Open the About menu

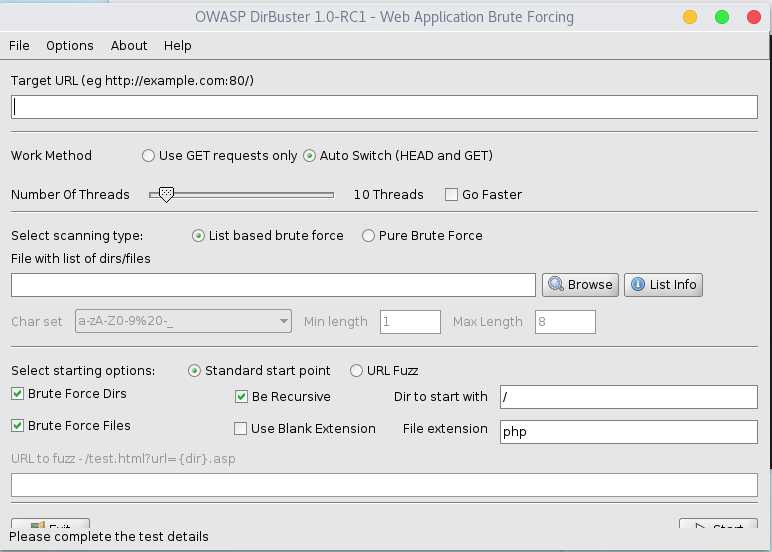[129, 46]
